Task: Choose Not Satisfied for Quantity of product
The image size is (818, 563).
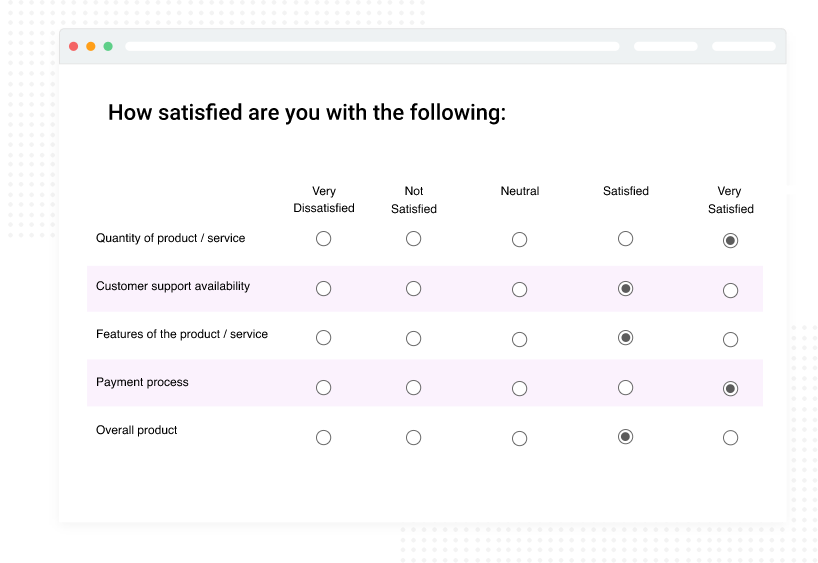Action: pos(413,239)
